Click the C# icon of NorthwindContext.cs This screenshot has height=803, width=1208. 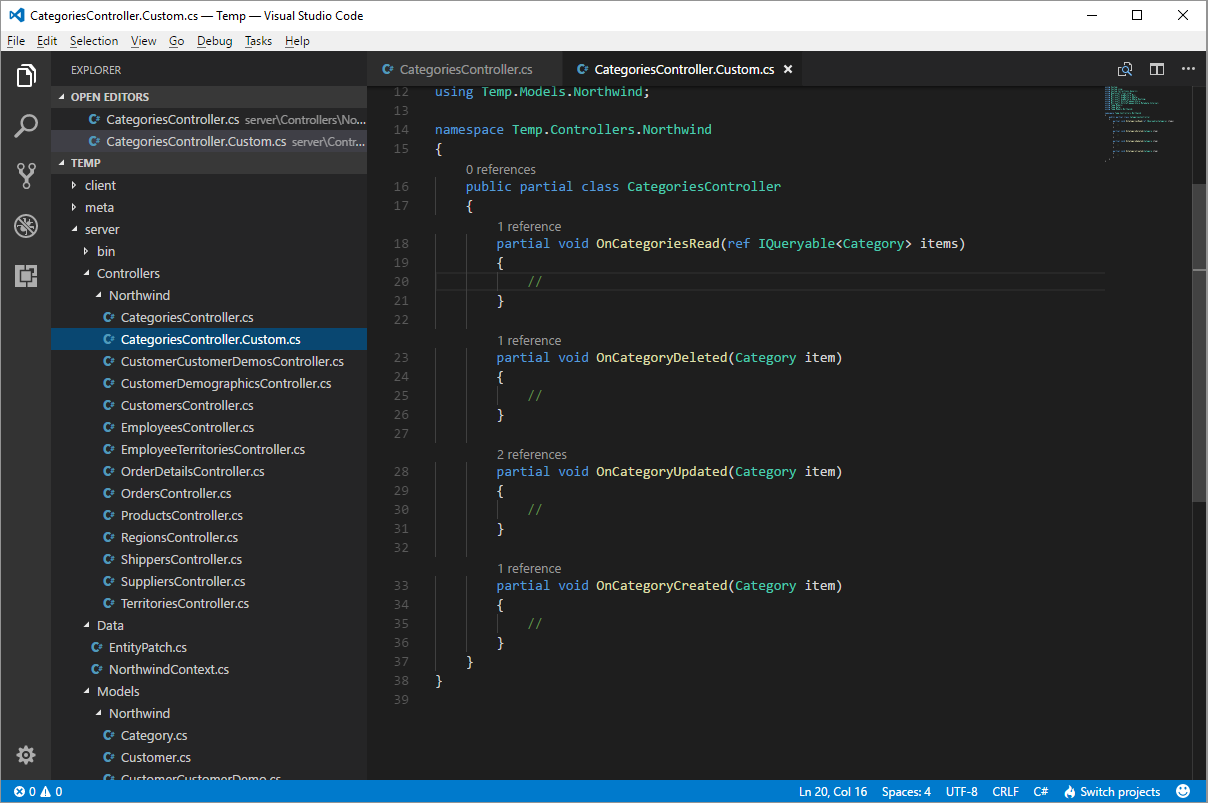pos(98,669)
